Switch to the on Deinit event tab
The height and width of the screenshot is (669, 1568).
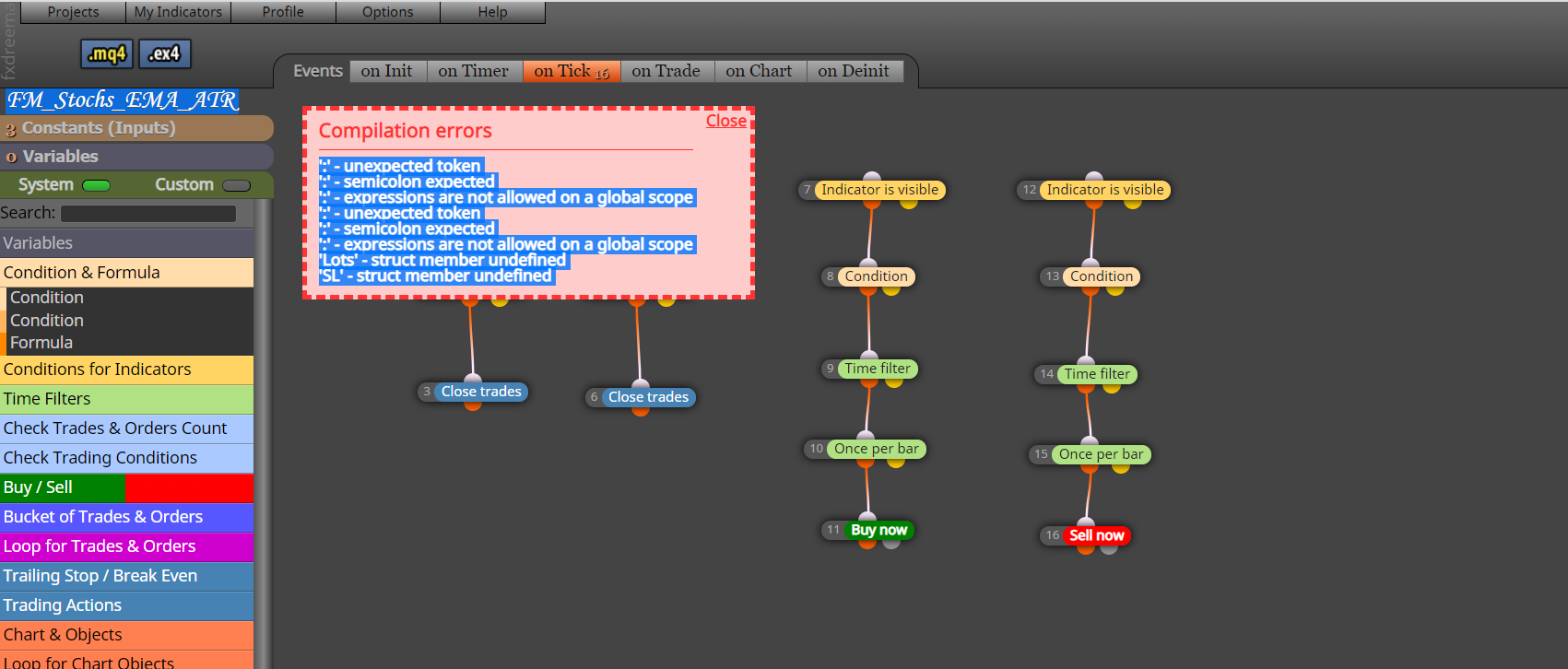[854, 71]
